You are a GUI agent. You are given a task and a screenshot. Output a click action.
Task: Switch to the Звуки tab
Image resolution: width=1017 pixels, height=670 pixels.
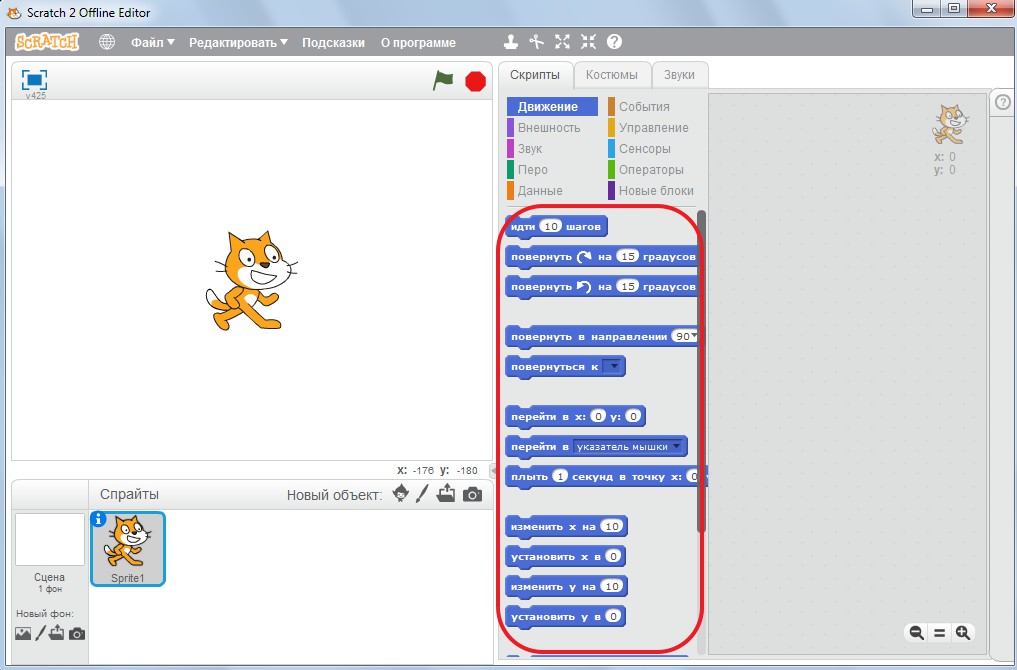[679, 75]
